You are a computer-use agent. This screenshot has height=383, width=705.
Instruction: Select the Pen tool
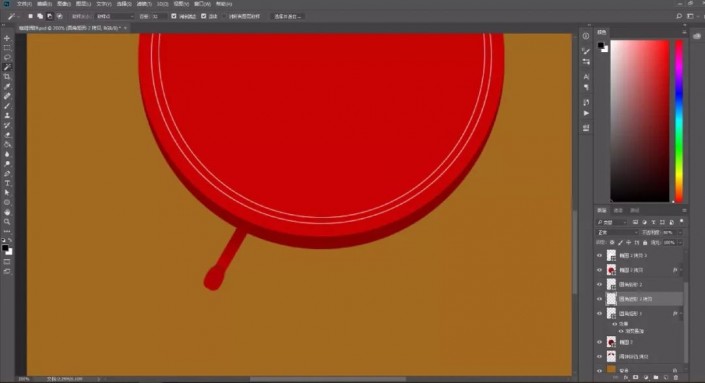tap(7, 174)
